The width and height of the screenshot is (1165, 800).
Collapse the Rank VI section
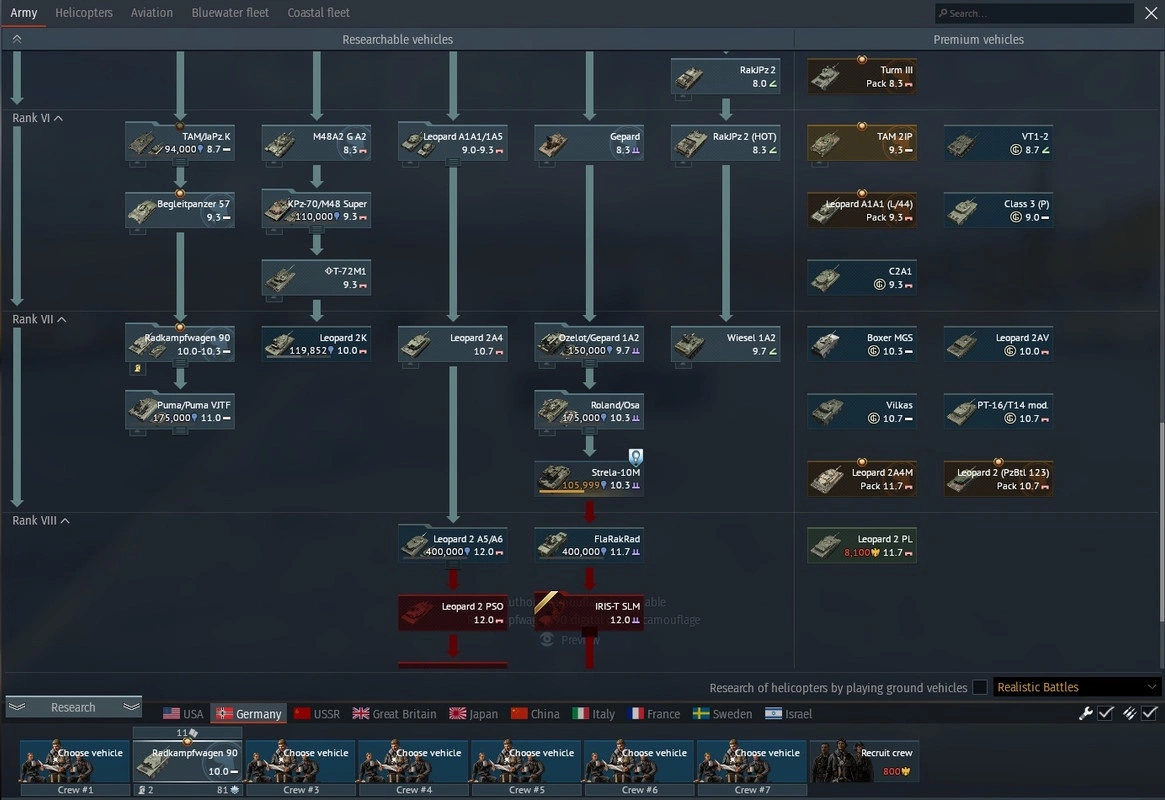(58, 118)
